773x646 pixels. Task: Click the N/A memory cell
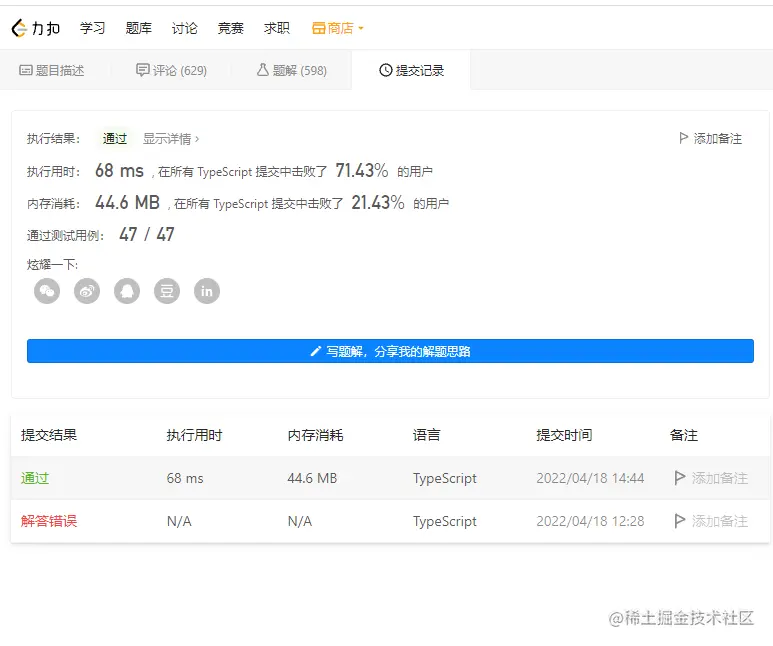(300, 521)
